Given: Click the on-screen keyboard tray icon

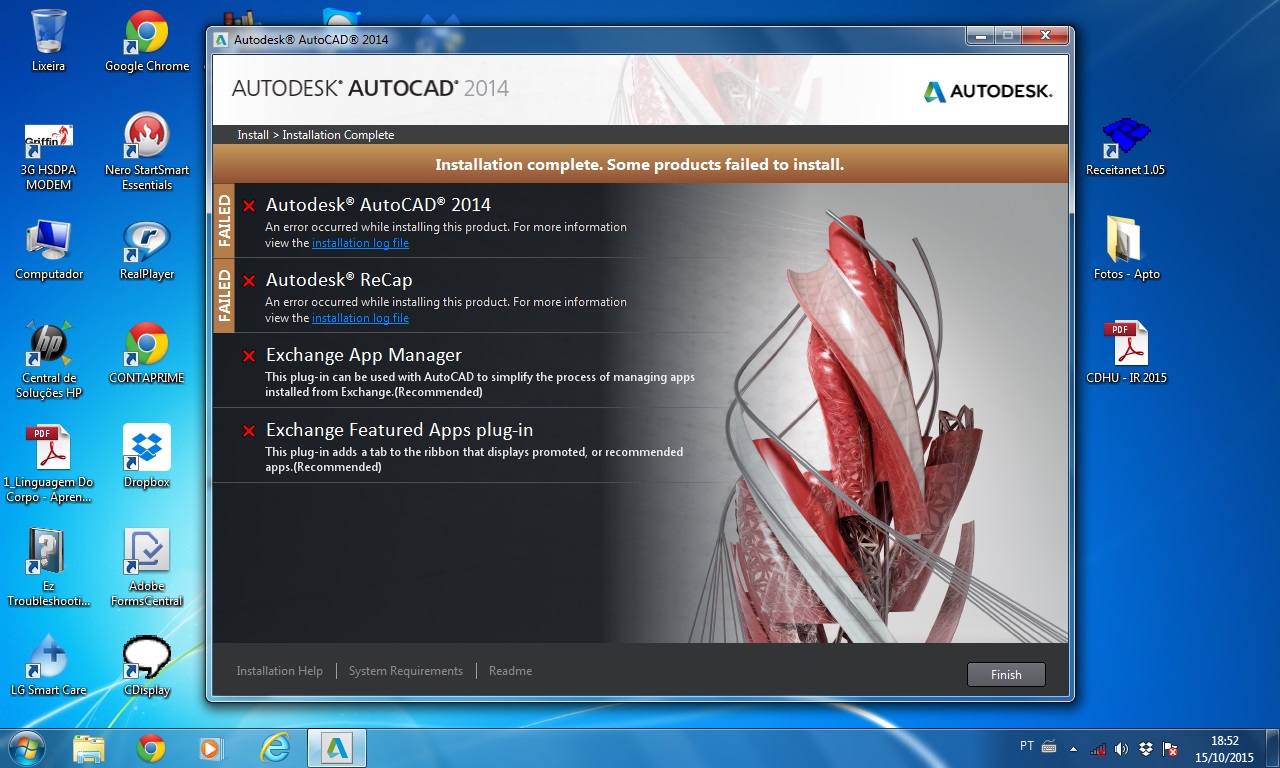Looking at the screenshot, I should 1049,746.
